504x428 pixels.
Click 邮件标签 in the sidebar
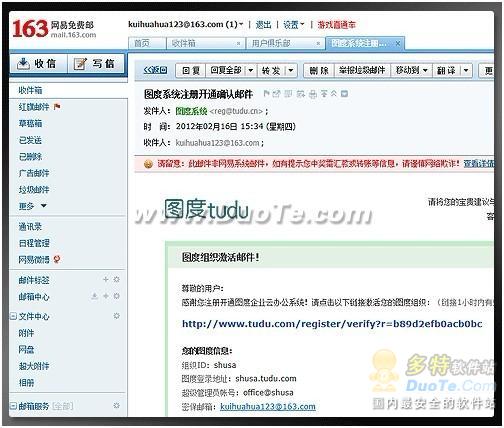point(34,280)
